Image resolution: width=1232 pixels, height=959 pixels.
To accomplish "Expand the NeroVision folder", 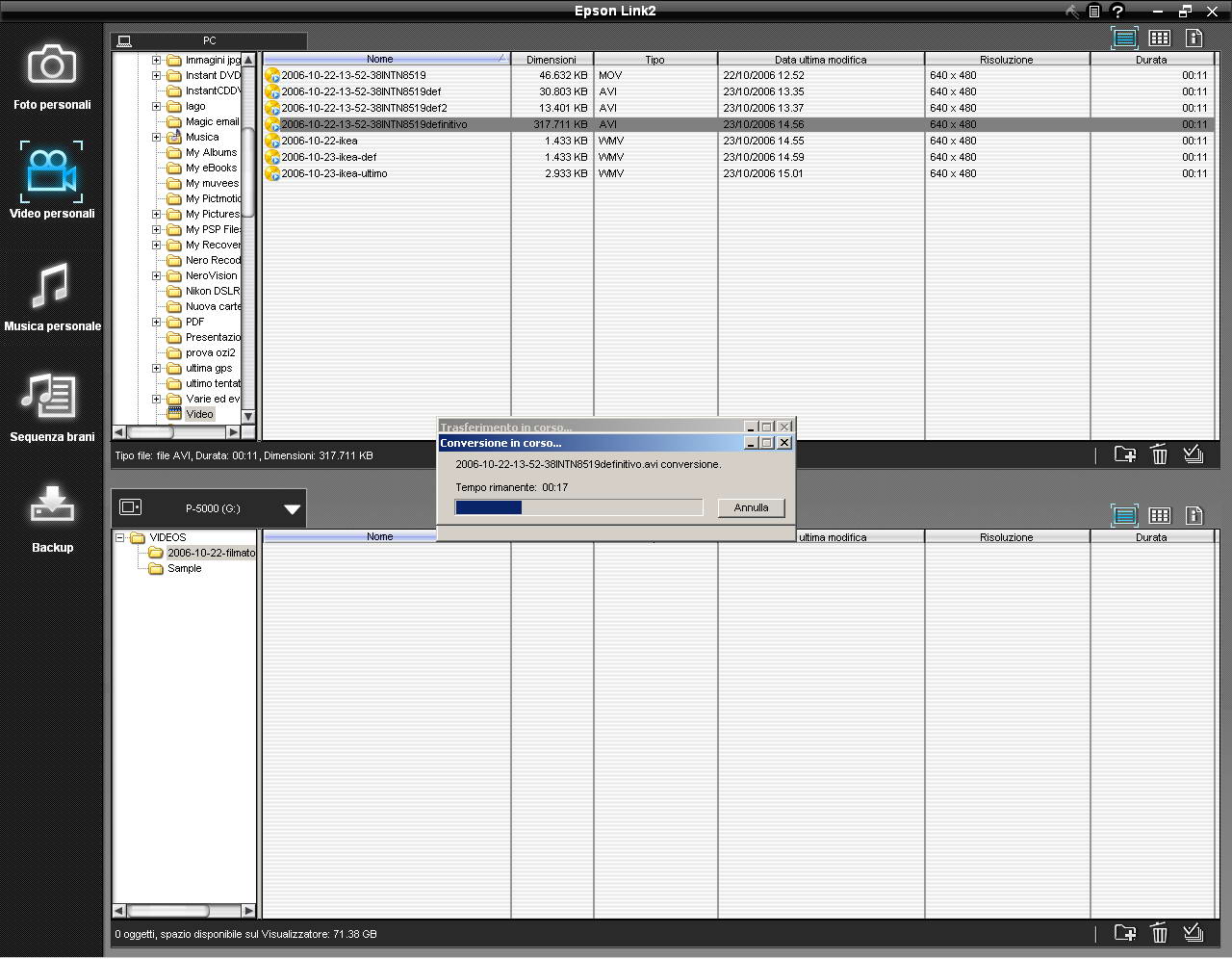I will (156, 275).
